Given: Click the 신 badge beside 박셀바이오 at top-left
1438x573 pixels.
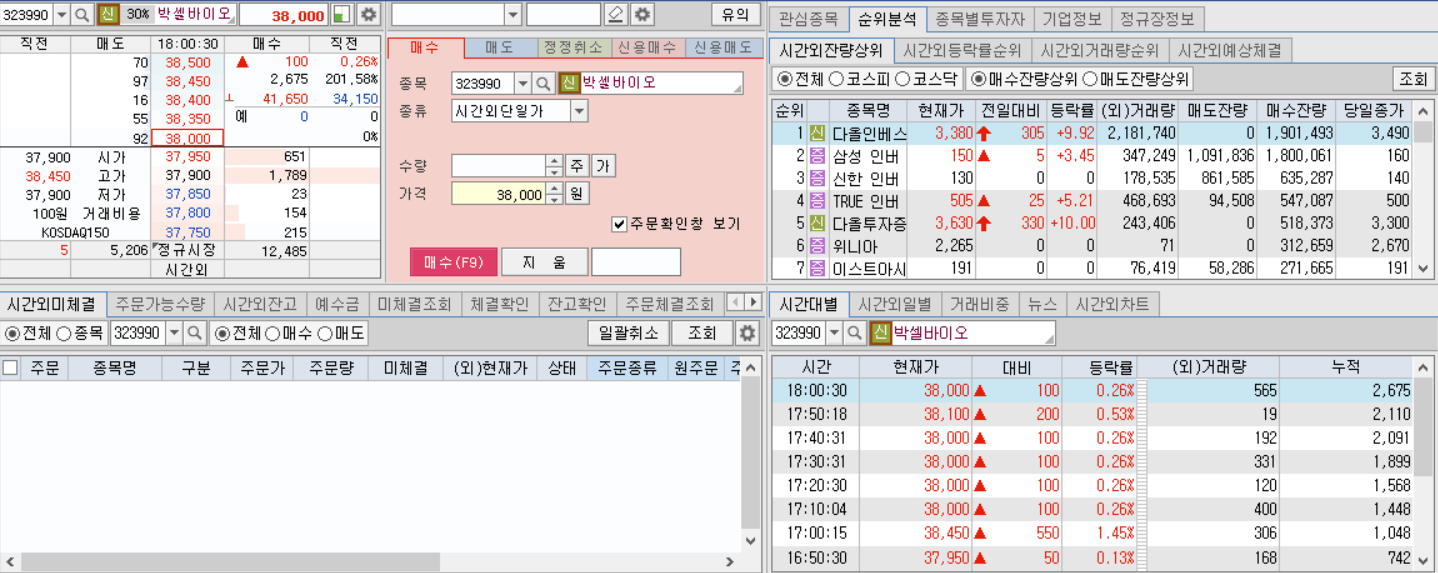Looking at the screenshot, I should [x=108, y=15].
